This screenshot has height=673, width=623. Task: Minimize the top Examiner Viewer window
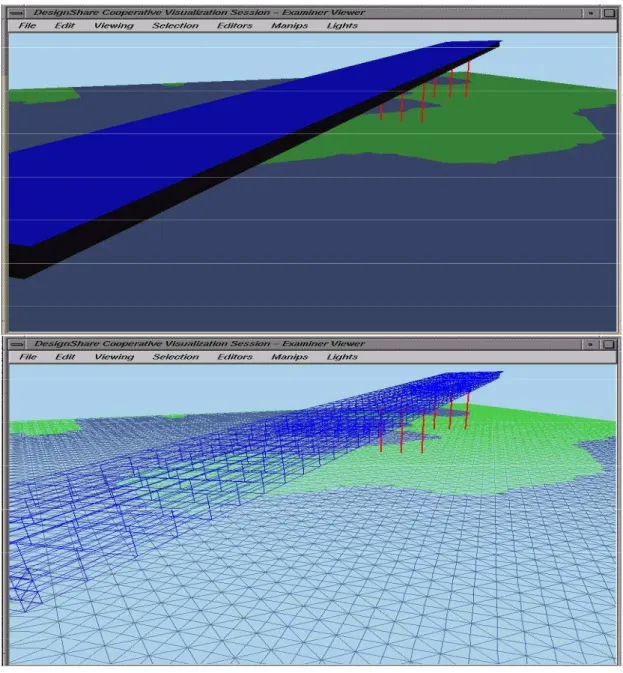pyautogui.click(x=591, y=13)
